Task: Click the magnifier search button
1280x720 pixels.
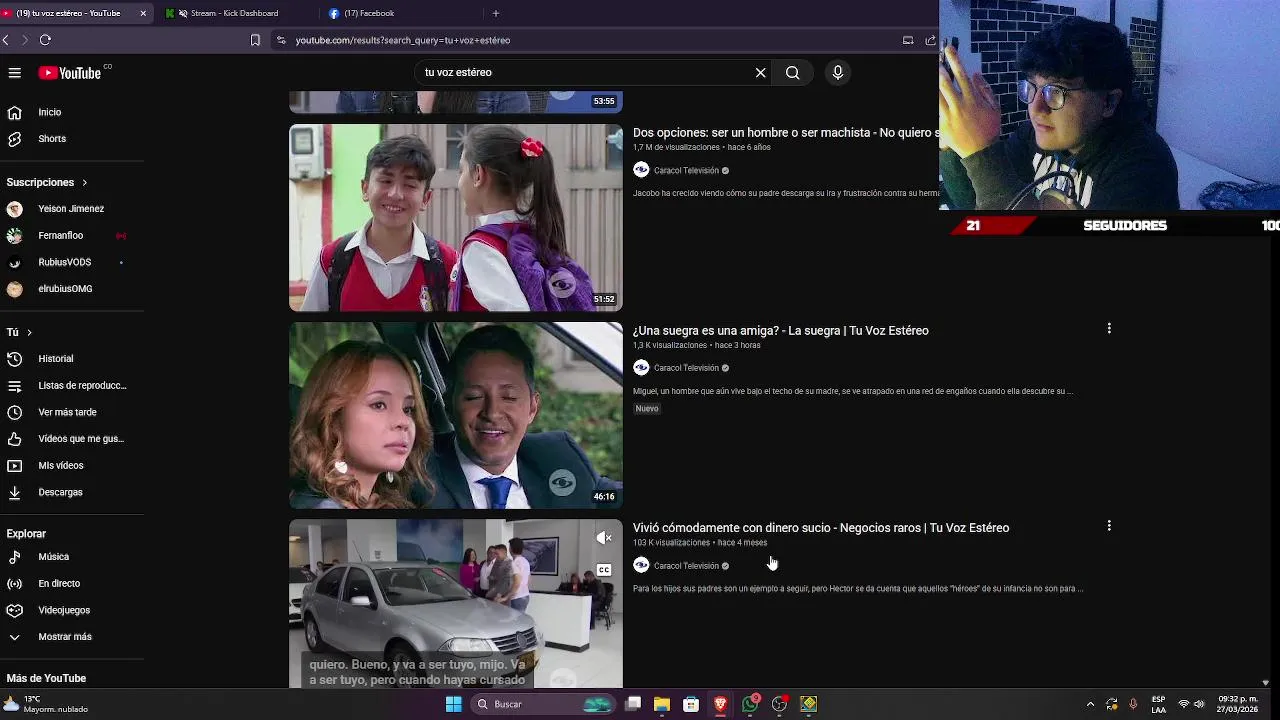Action: coord(792,72)
